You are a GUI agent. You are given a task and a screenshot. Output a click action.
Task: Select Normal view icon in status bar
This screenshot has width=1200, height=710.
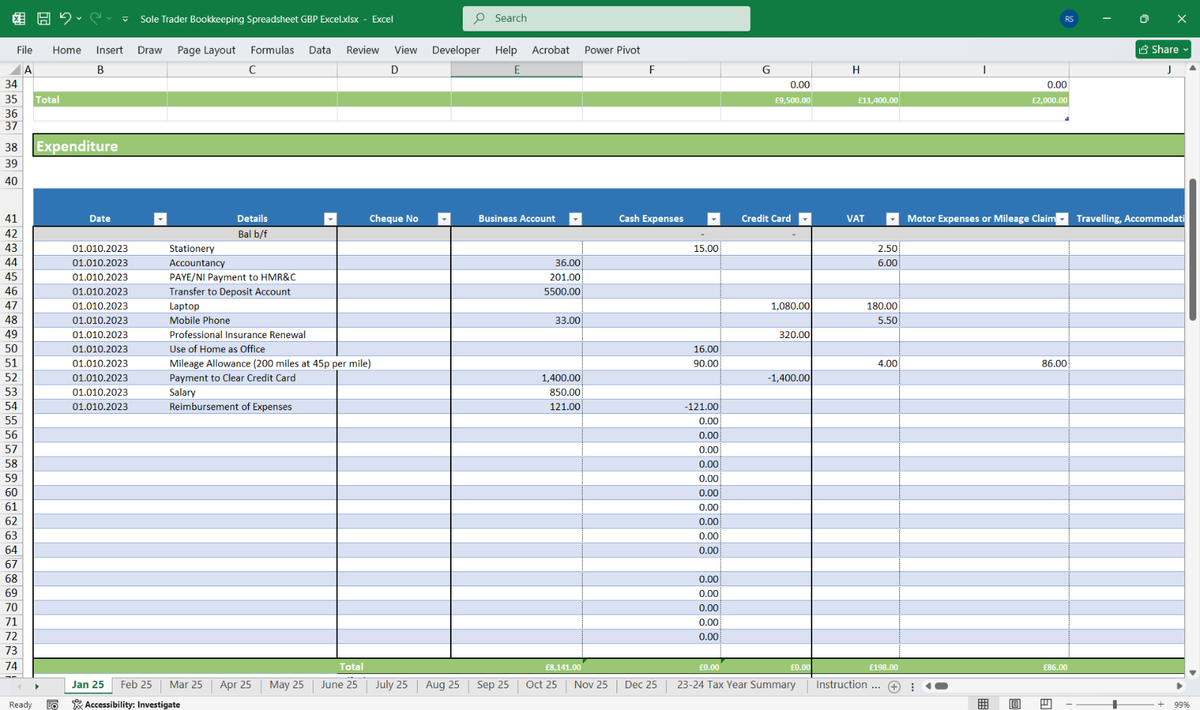983,704
